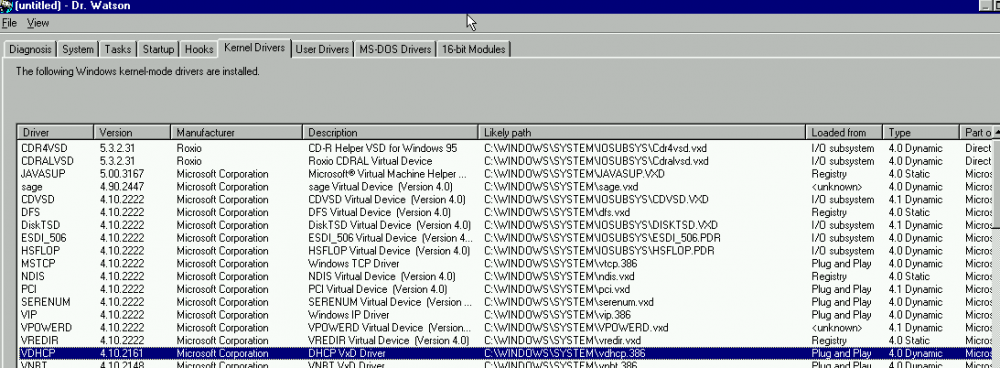Select the VREDIR driver row

pos(504,341)
